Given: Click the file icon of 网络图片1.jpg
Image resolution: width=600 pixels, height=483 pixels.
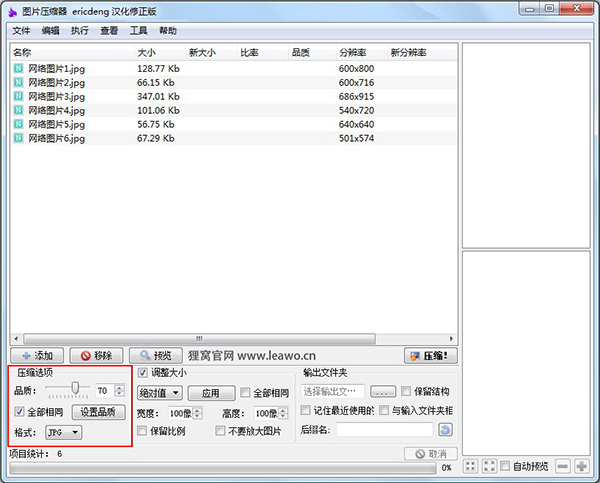Looking at the screenshot, I should [19, 68].
